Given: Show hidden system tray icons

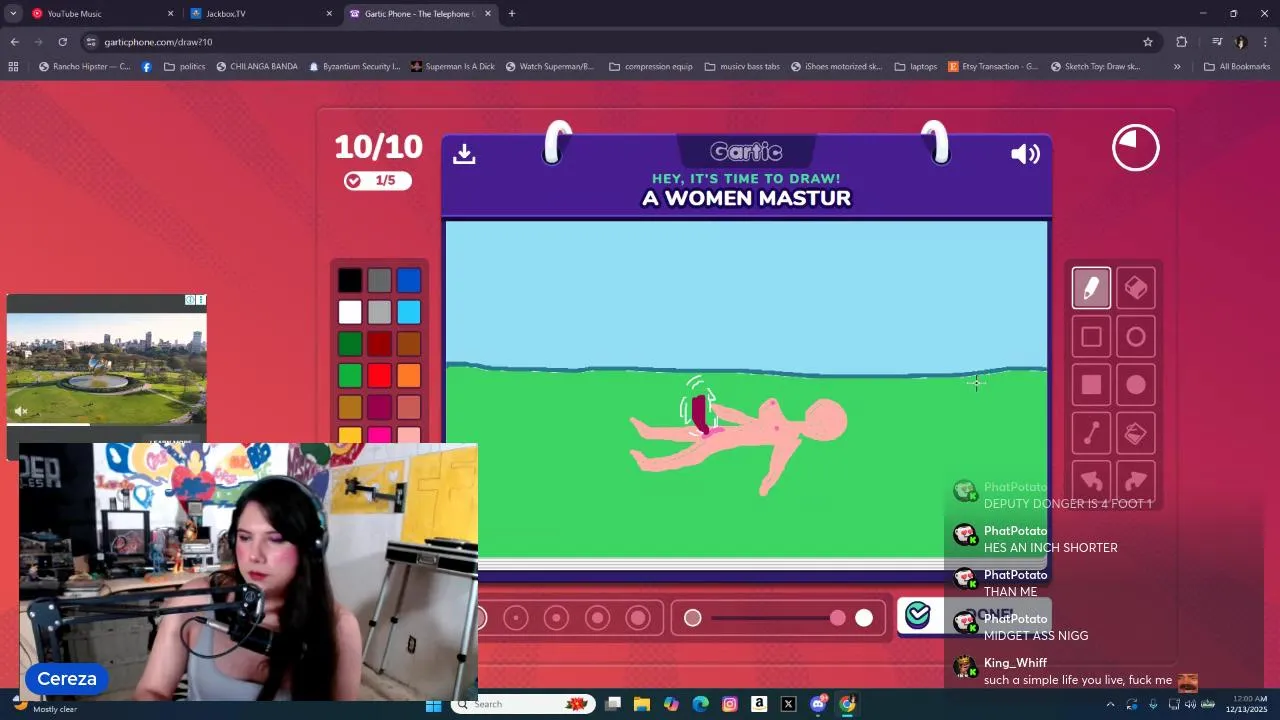Looking at the screenshot, I should (1110, 704).
